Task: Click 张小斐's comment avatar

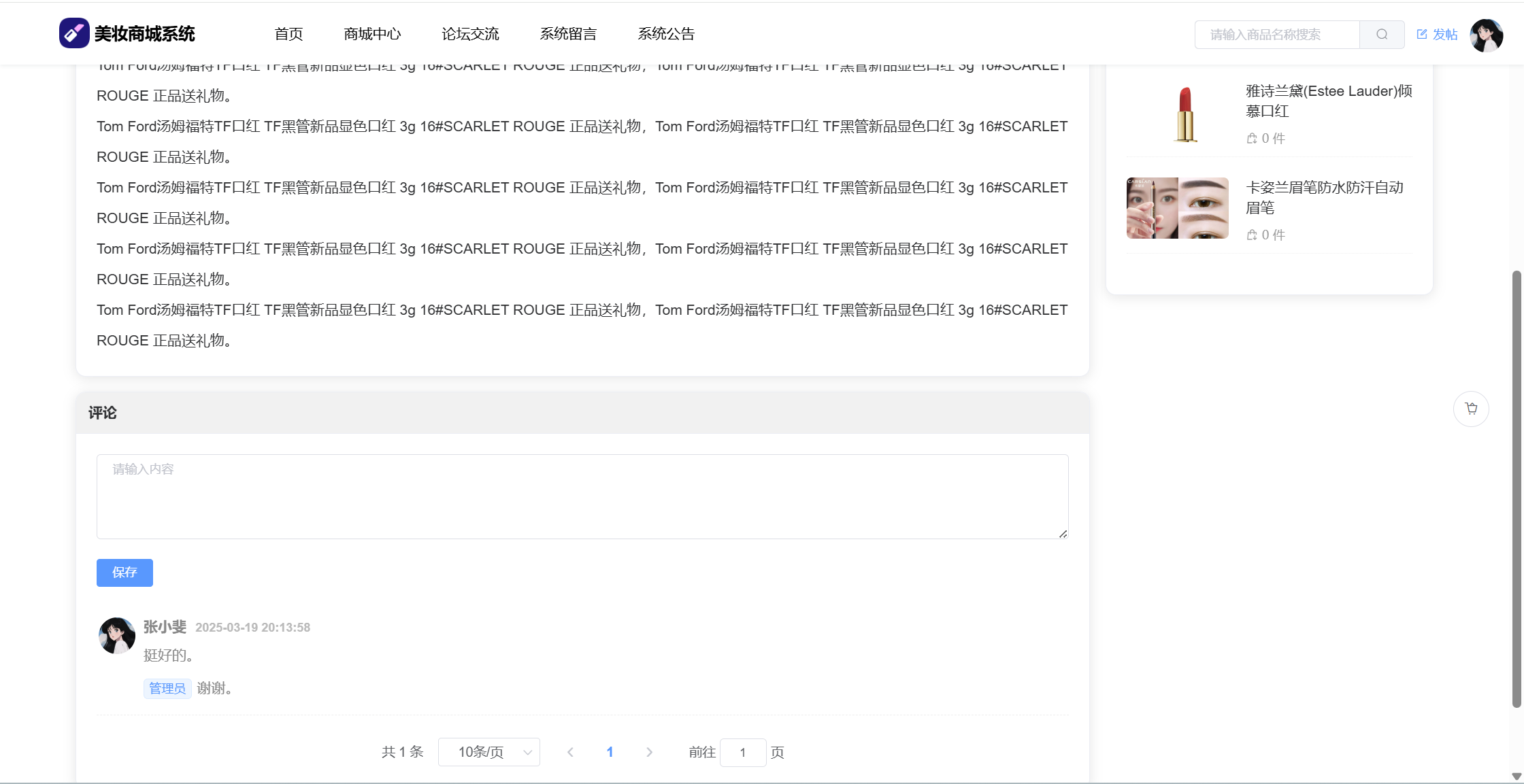Action: (x=117, y=636)
